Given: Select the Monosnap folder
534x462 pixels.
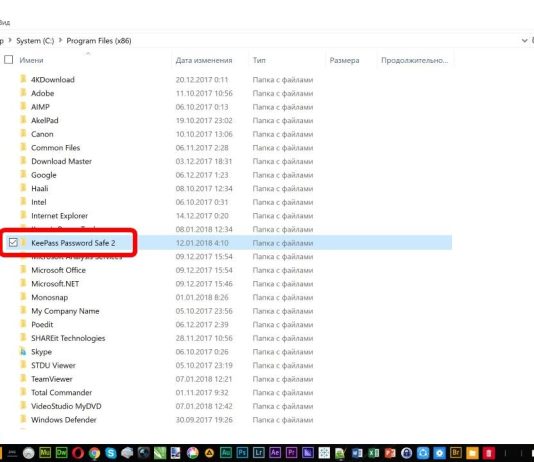Looking at the screenshot, I should [49, 297].
